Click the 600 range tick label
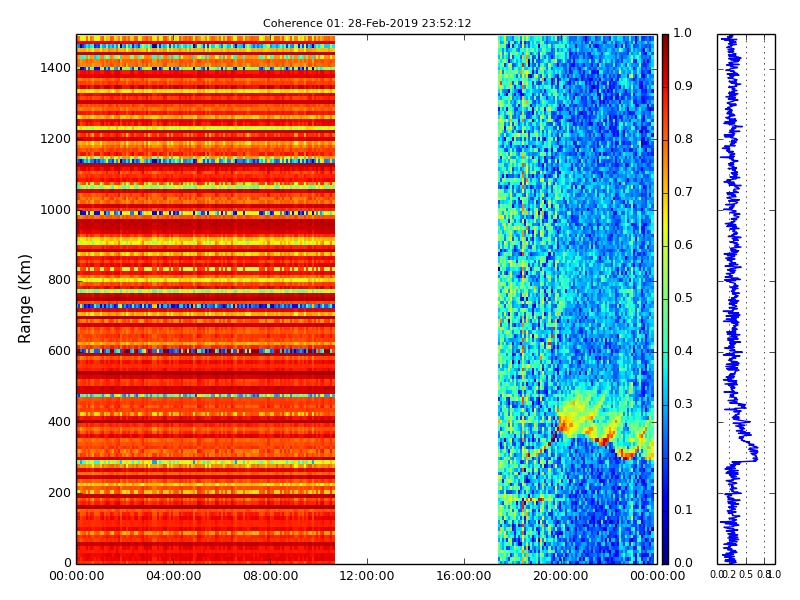This screenshot has width=800, height=600. click(59, 351)
